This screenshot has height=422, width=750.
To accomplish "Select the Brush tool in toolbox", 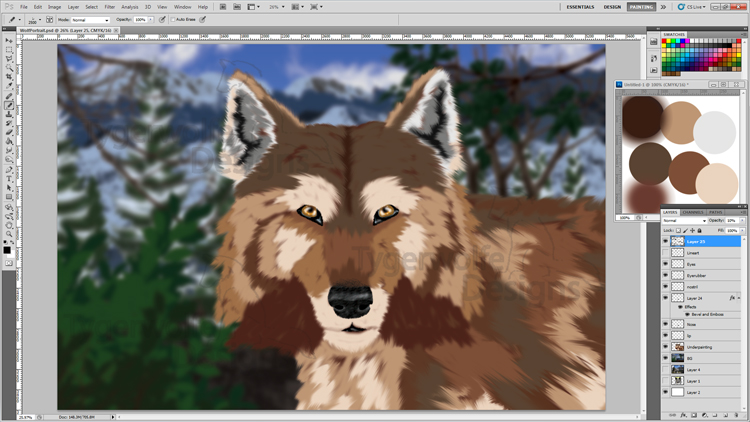I will [9, 104].
